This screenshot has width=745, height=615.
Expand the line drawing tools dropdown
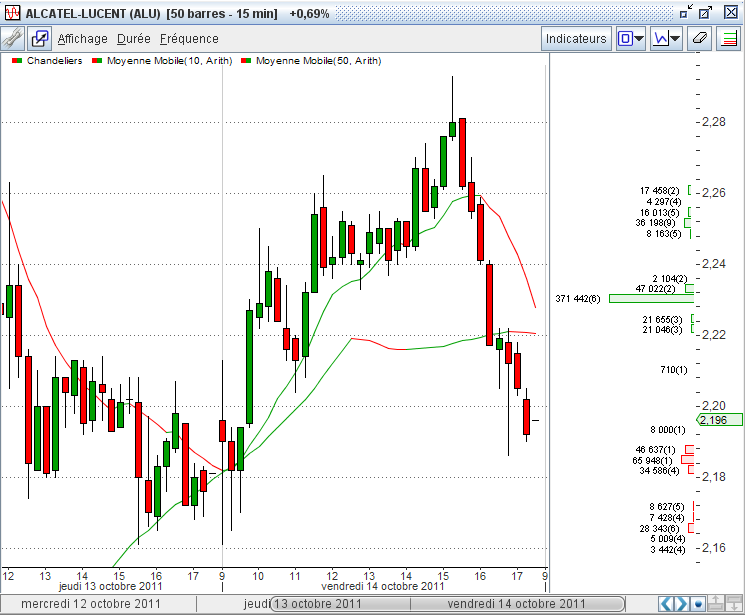point(666,39)
